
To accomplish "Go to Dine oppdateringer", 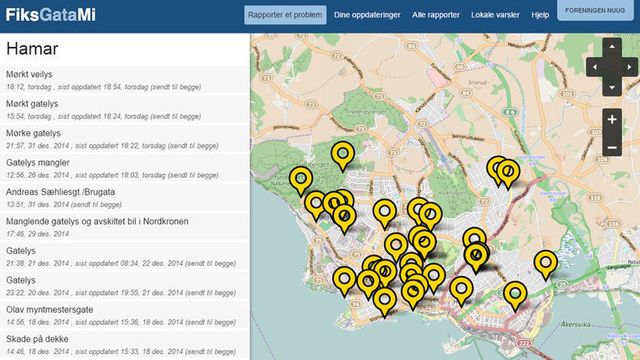I will (x=367, y=15).
